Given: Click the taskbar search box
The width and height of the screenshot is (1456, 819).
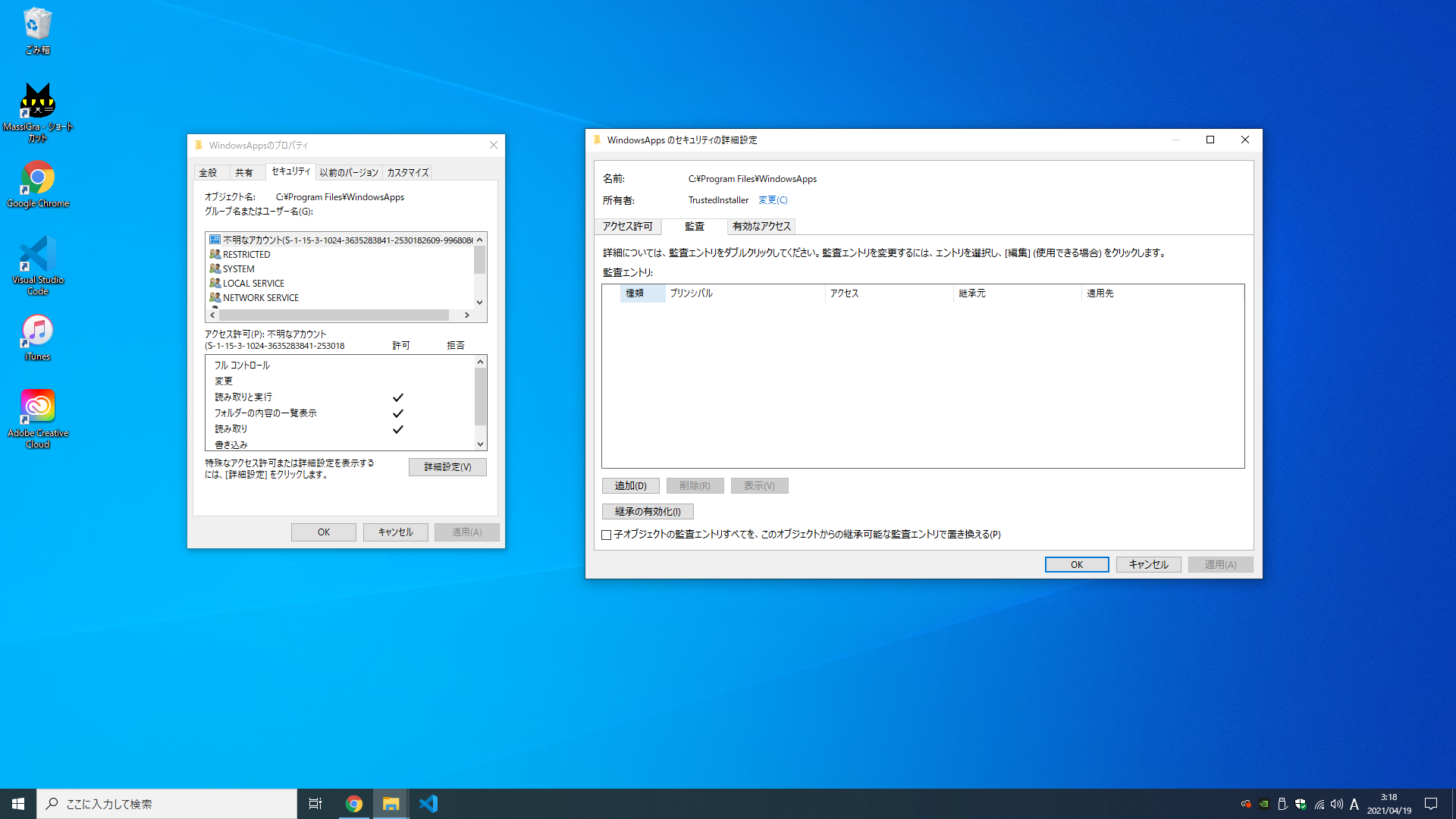Looking at the screenshot, I should [167, 804].
